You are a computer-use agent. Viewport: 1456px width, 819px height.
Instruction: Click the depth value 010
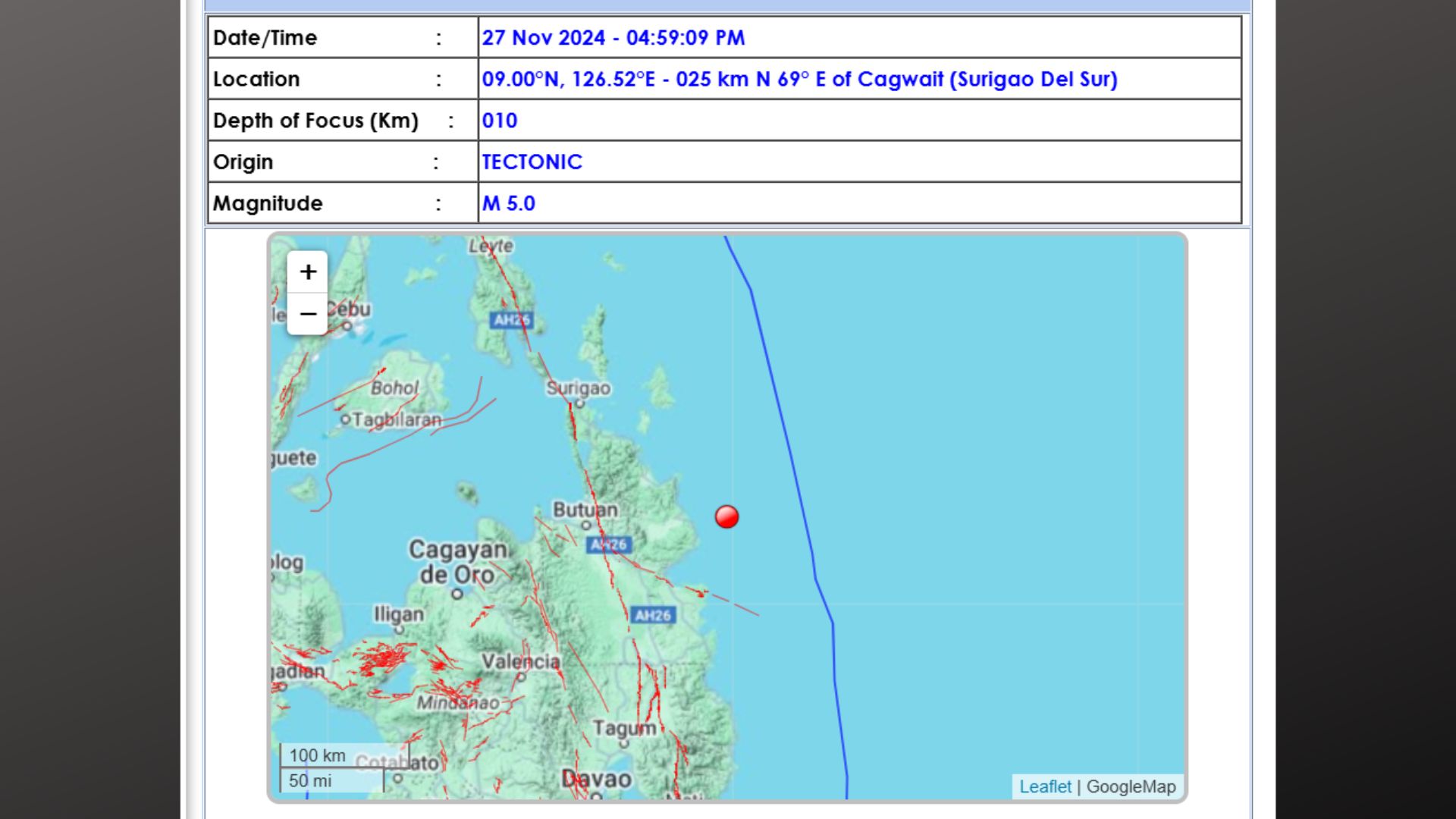click(500, 121)
